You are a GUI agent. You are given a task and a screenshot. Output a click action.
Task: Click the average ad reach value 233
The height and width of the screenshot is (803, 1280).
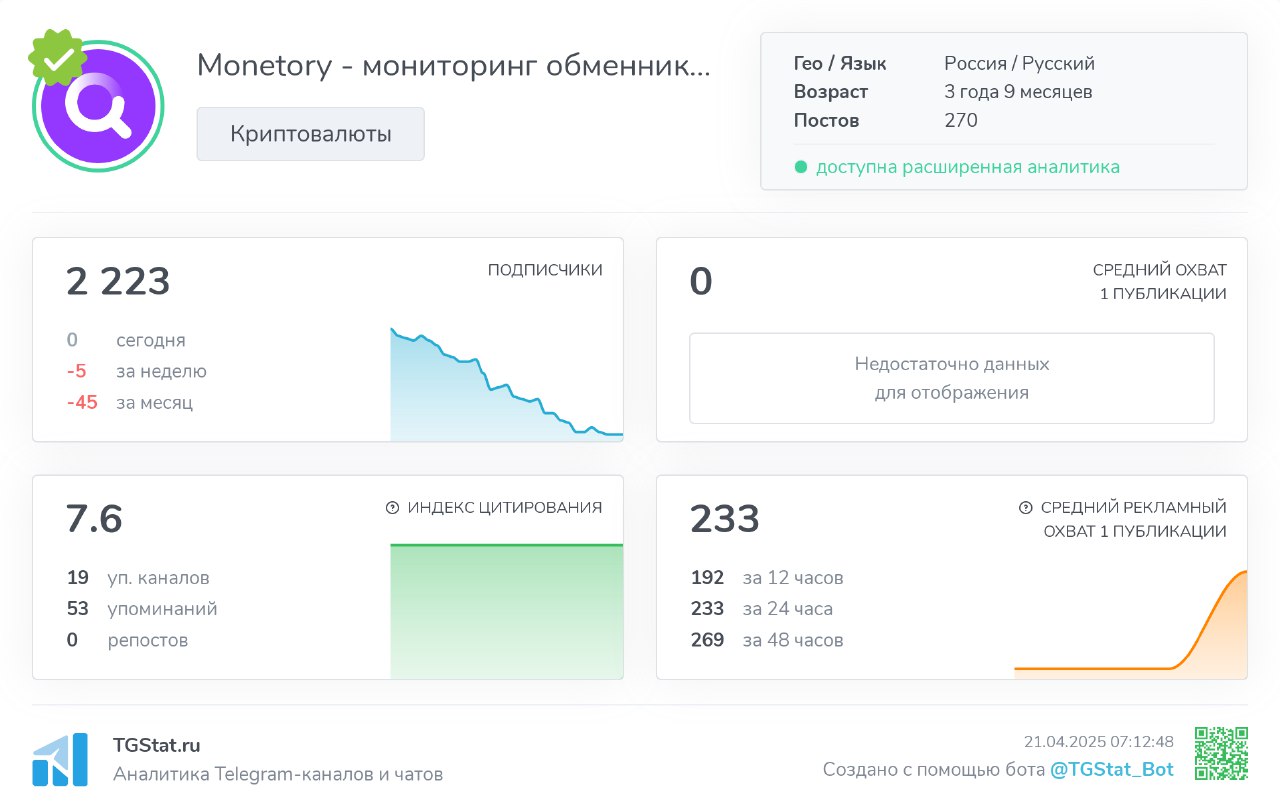(x=725, y=520)
